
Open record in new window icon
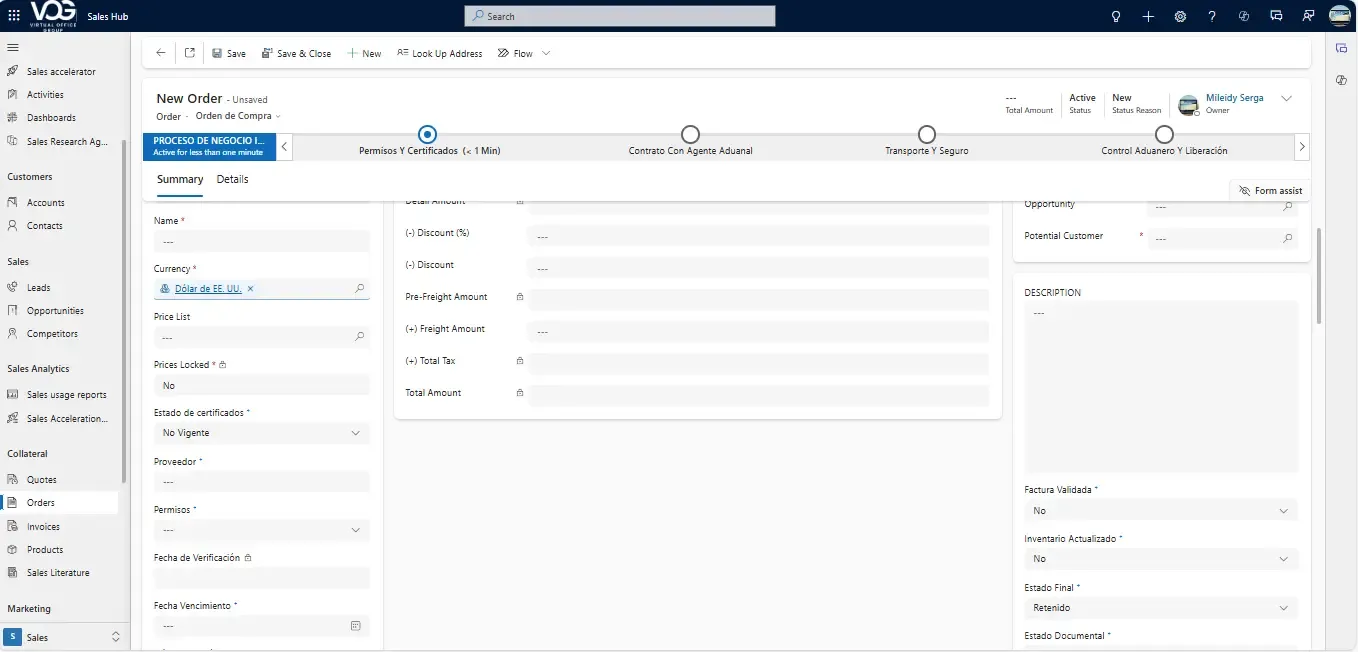190,53
